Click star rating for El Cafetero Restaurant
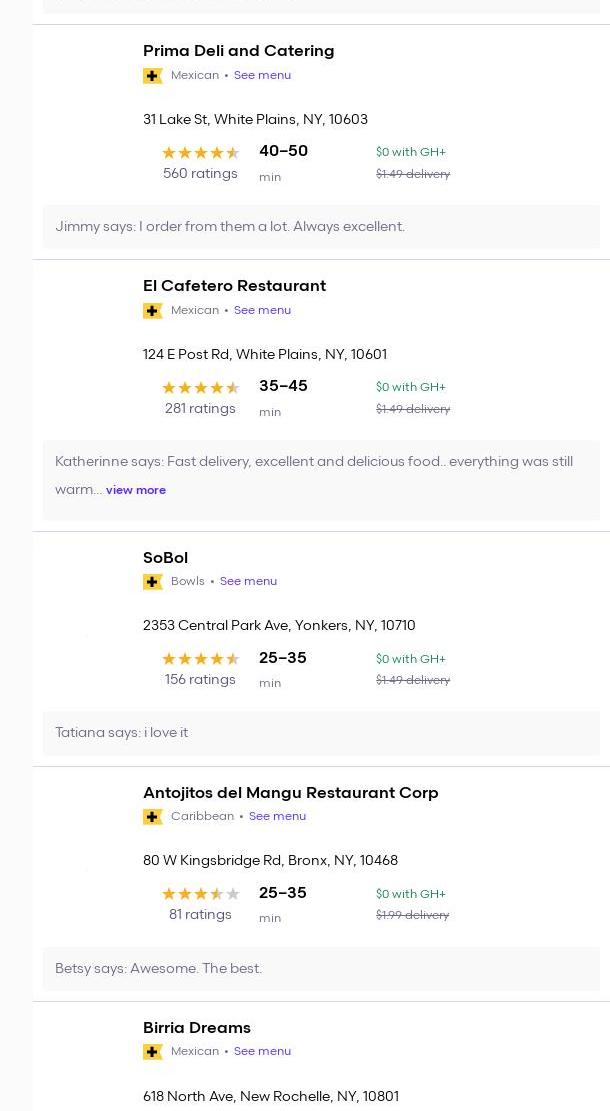This screenshot has height=1111, width=610. pos(200,388)
